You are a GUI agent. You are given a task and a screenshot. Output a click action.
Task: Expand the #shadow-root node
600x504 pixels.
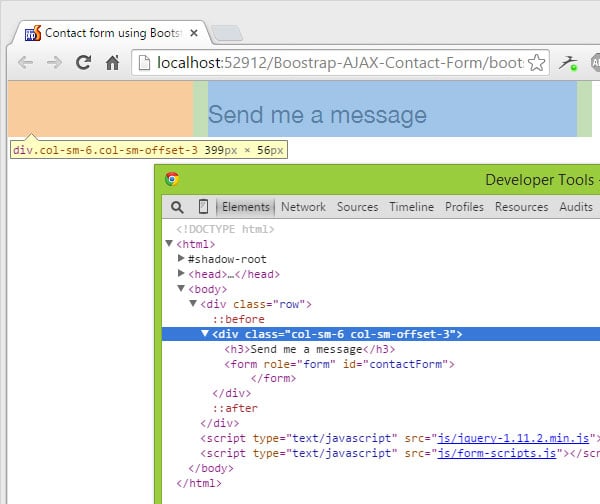pyautogui.click(x=181, y=258)
